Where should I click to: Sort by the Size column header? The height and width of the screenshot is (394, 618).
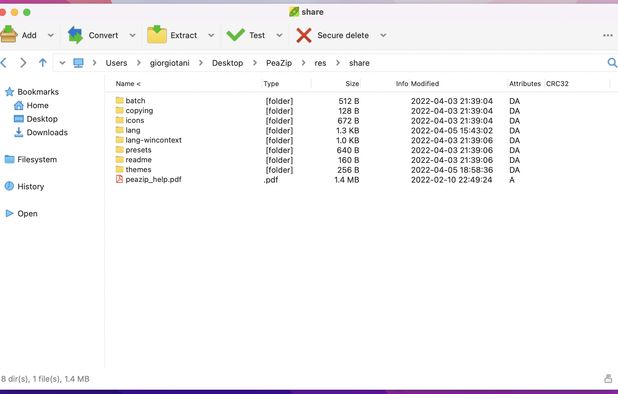pos(352,84)
